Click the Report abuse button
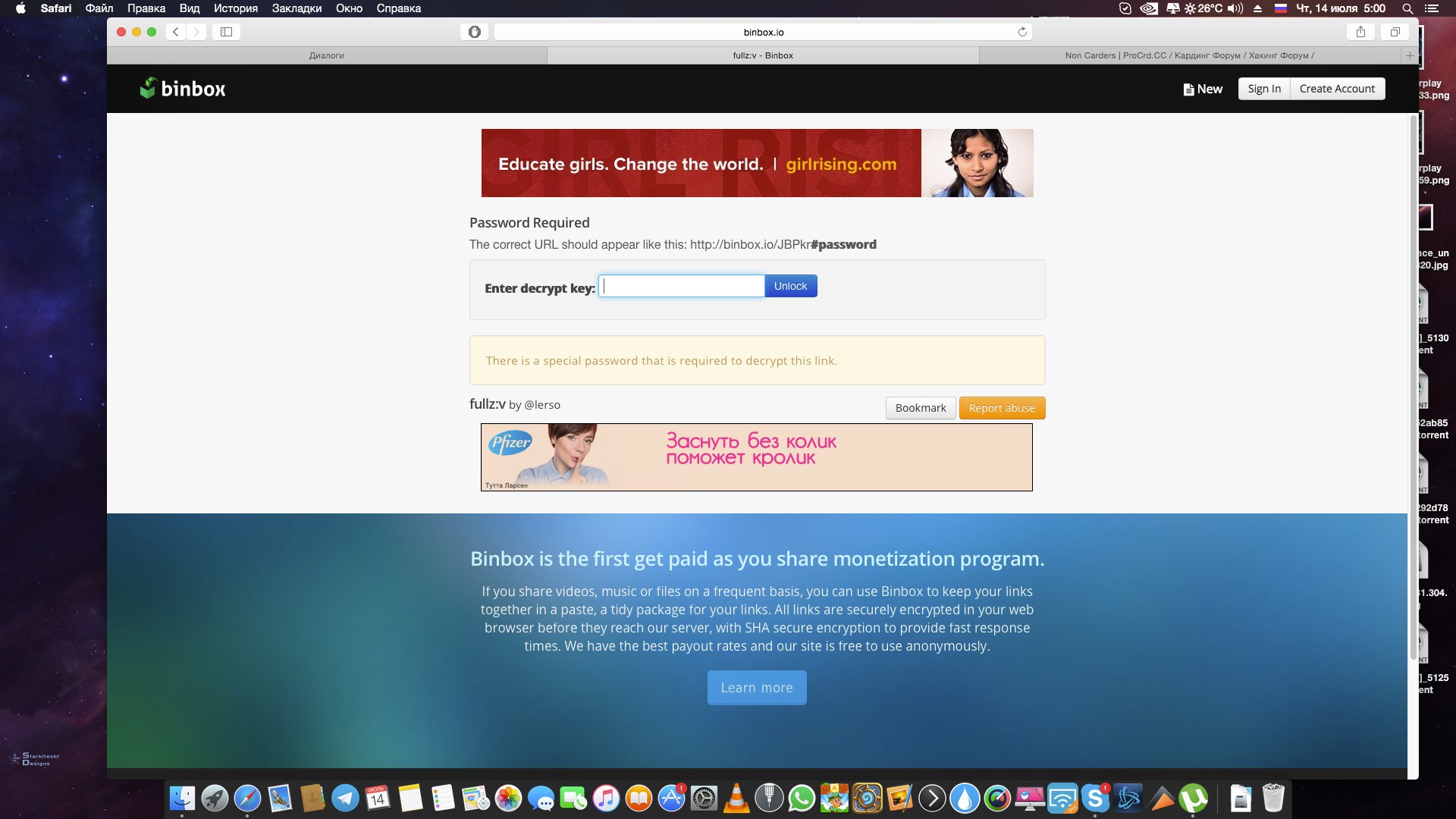This screenshot has height=819, width=1456. tap(1002, 408)
